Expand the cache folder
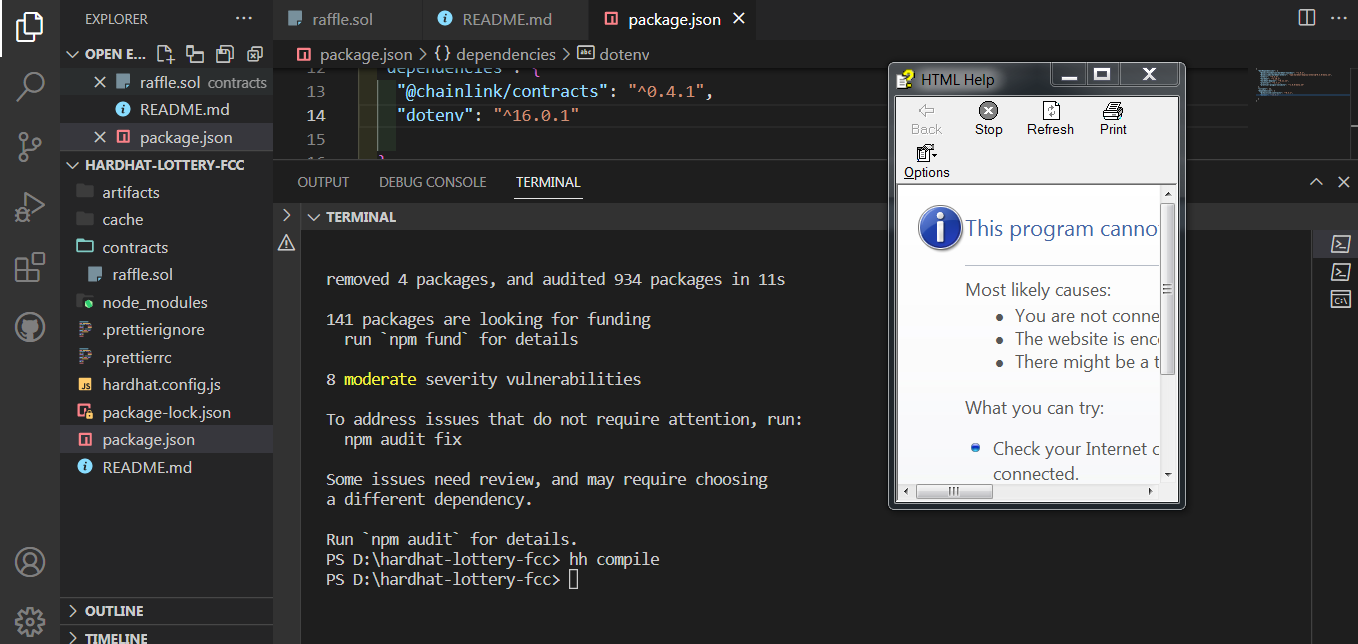 click(x=122, y=220)
